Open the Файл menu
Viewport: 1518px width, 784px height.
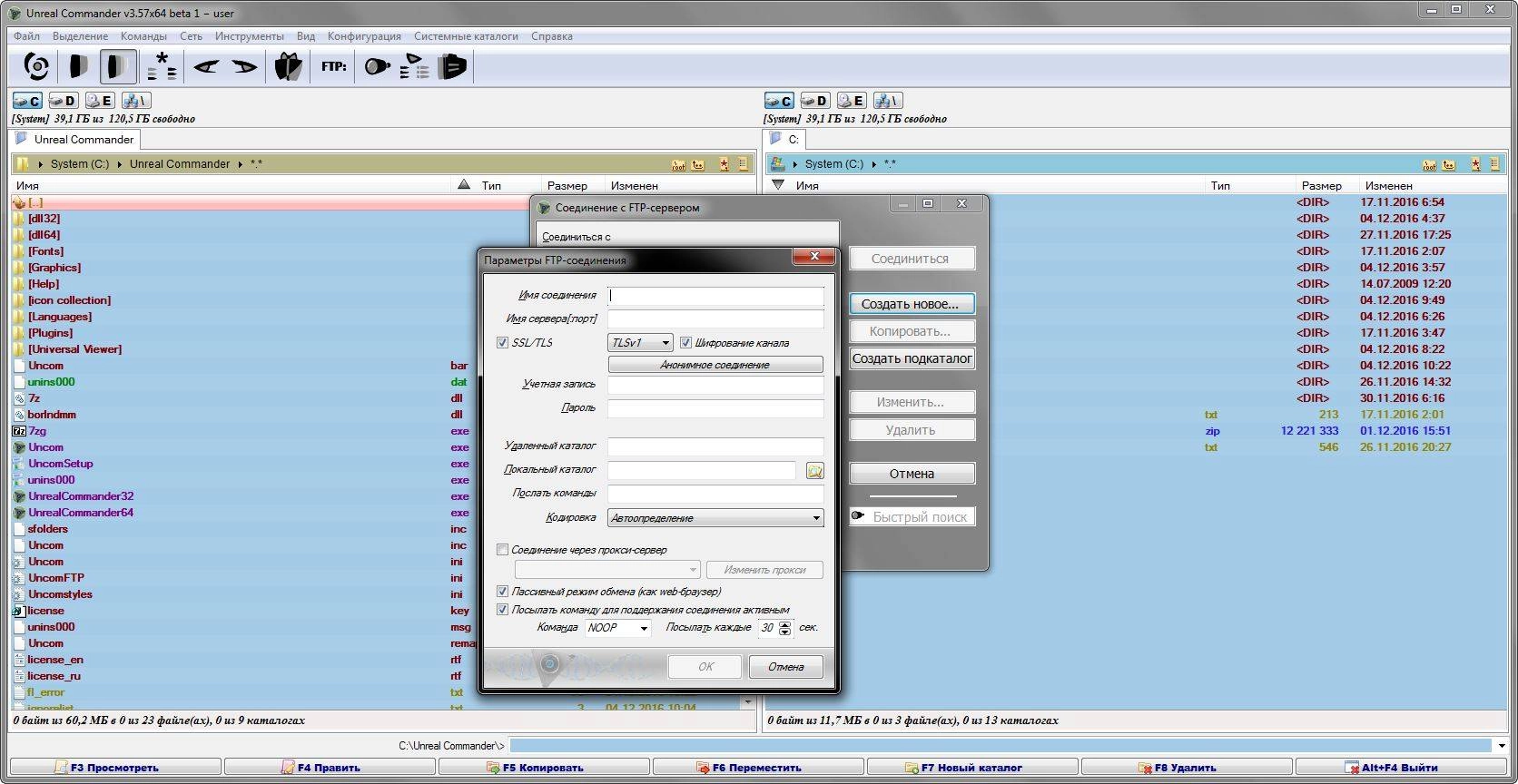[26, 36]
